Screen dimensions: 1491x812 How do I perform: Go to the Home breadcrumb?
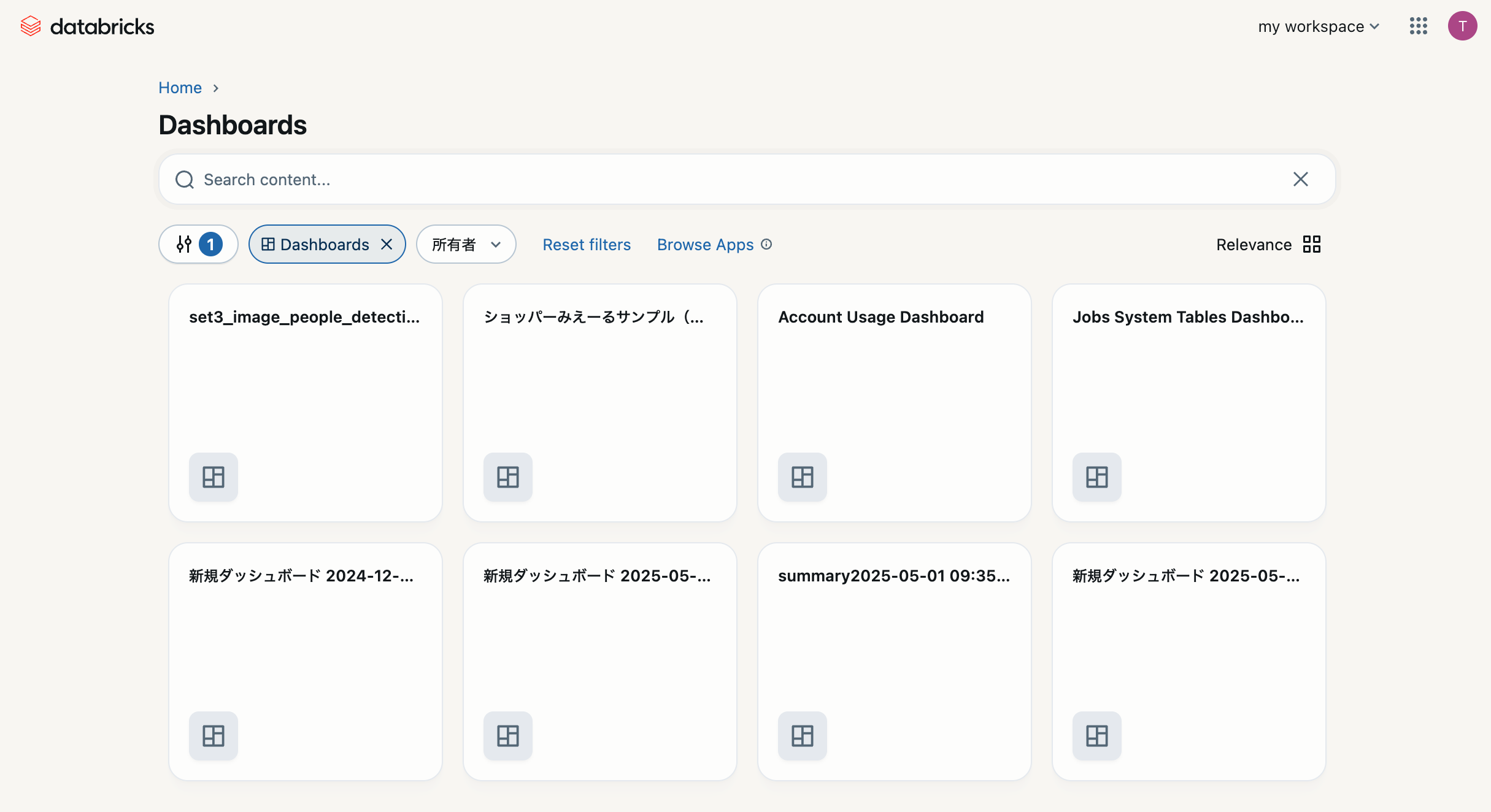[180, 88]
